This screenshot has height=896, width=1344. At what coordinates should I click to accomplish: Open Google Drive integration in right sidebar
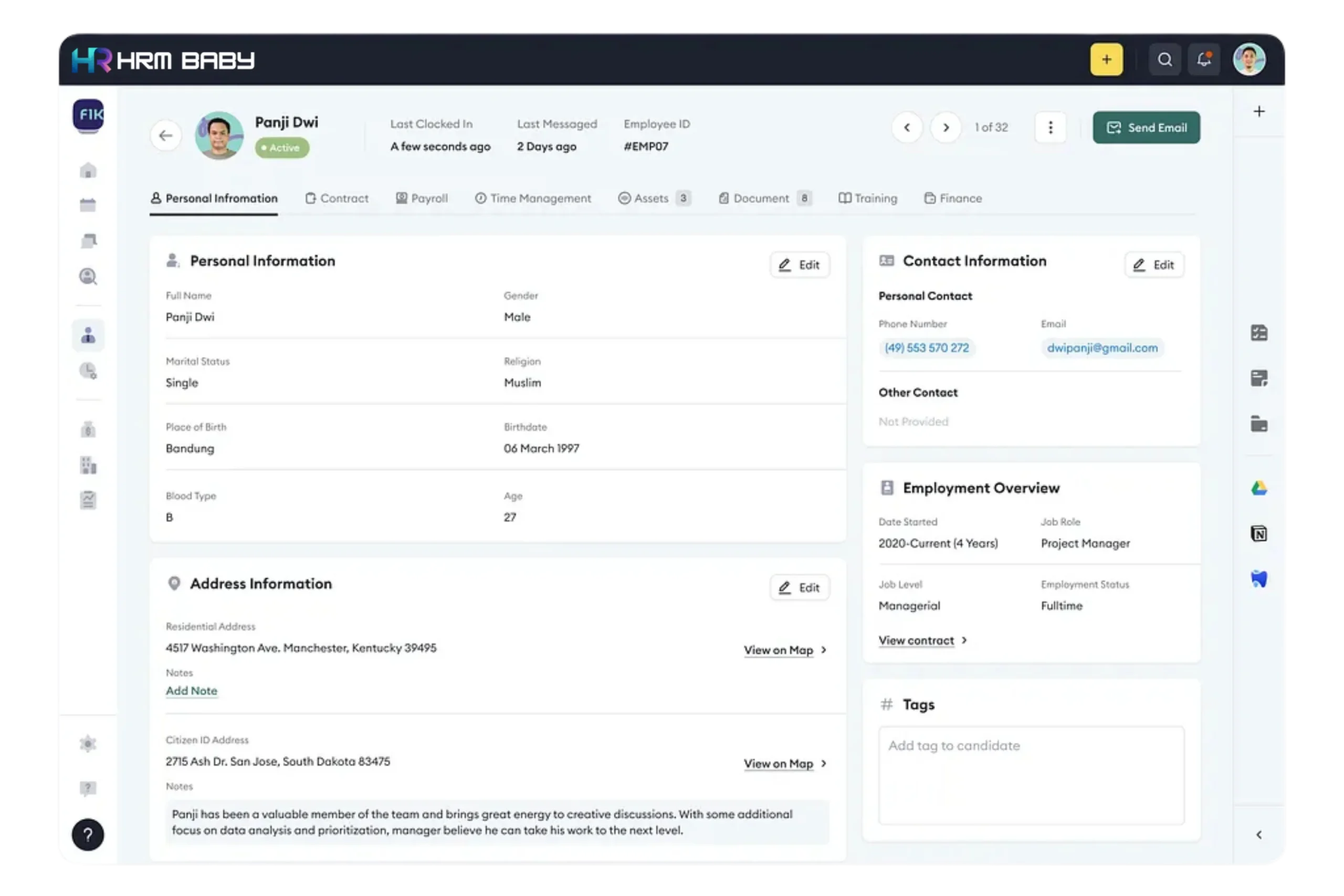click(x=1259, y=488)
